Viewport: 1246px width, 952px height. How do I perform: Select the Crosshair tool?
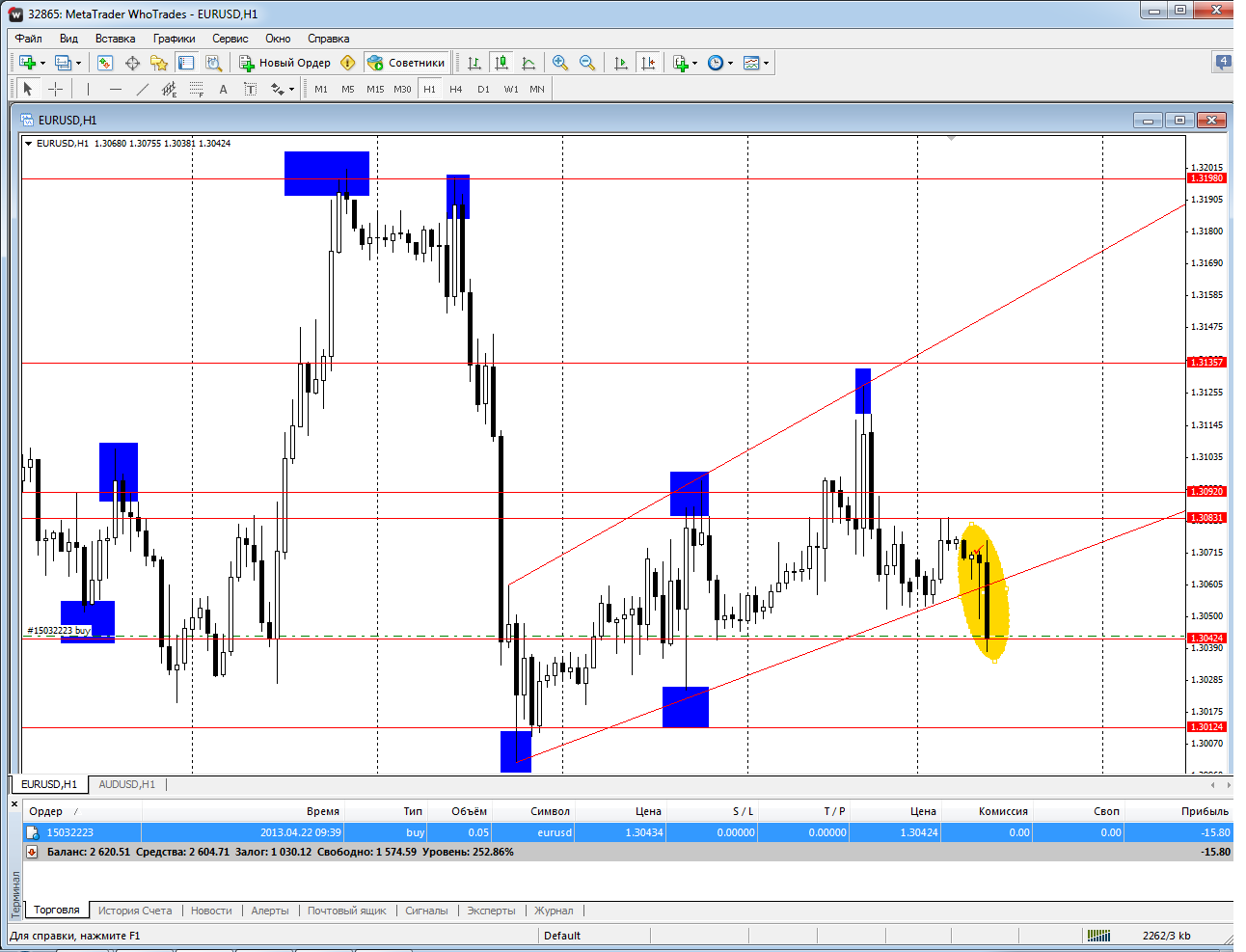(x=56, y=89)
